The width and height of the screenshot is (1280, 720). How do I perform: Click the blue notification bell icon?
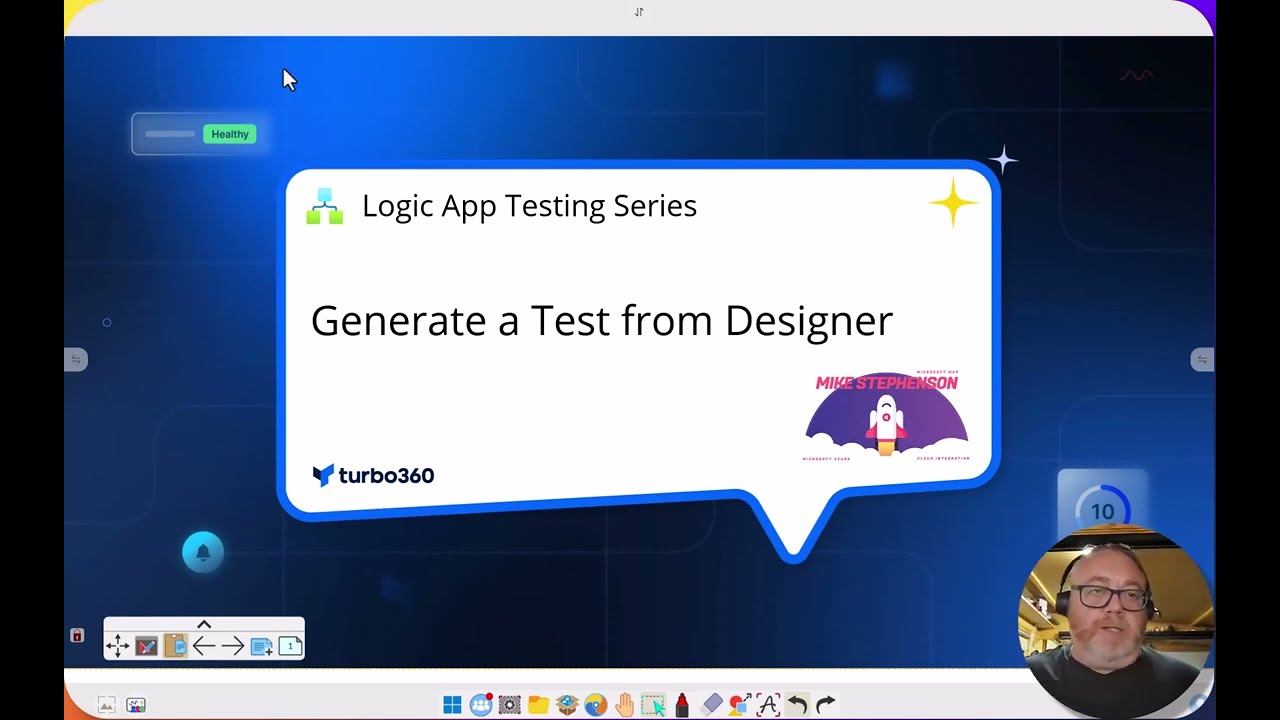[x=203, y=552]
